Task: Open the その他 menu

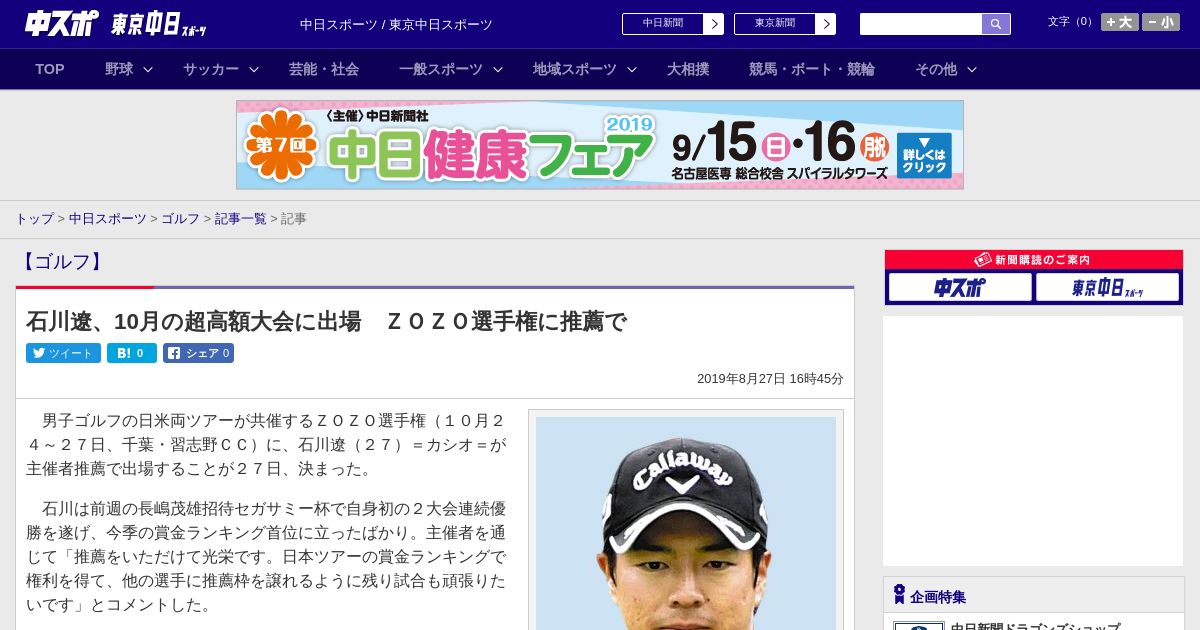Action: pyautogui.click(x=936, y=69)
